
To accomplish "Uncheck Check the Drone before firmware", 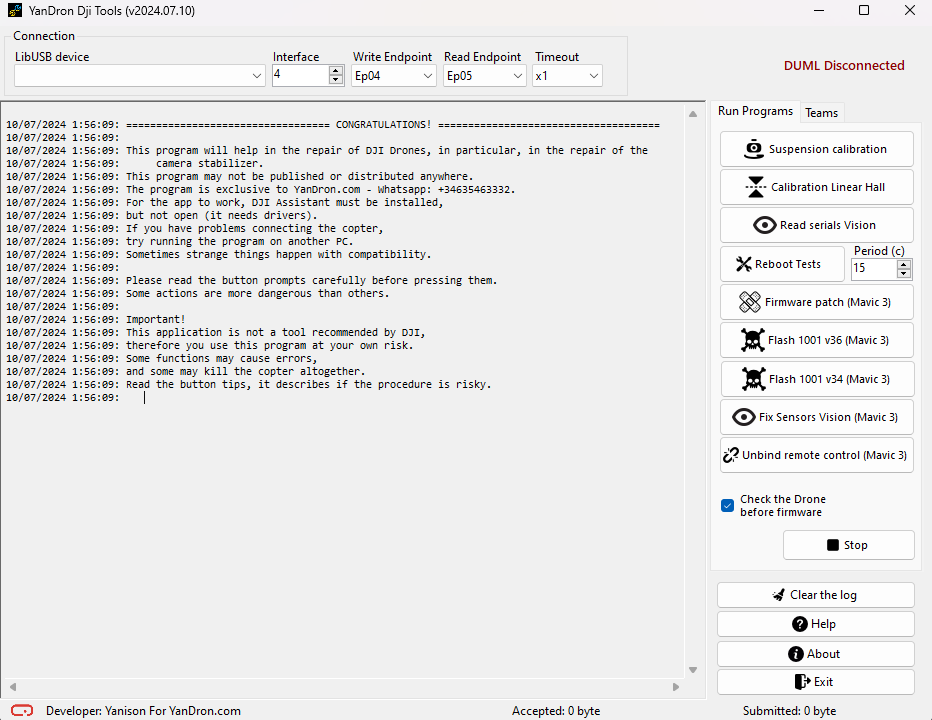I will [x=727, y=505].
